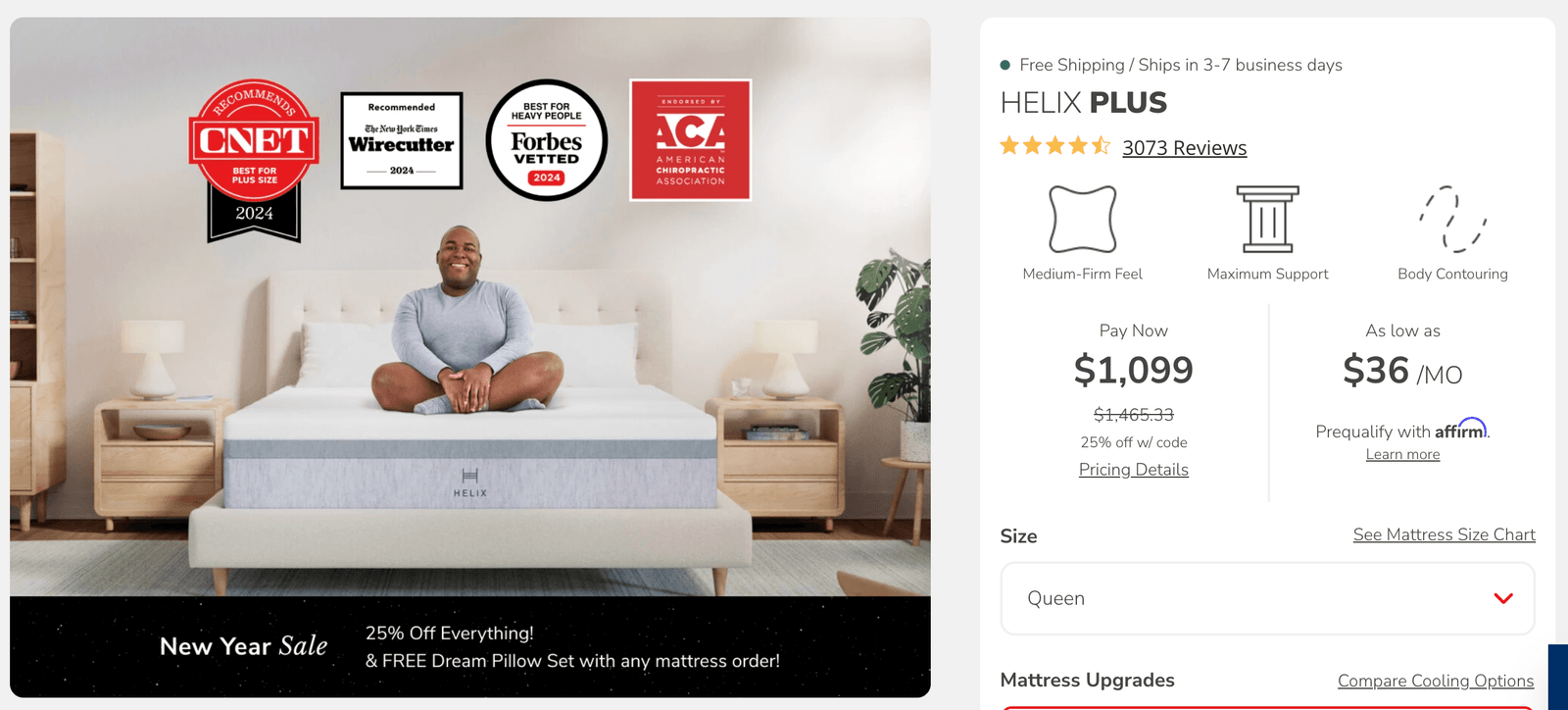
Task: Click the red chevron in Size selector
Action: (x=1503, y=598)
